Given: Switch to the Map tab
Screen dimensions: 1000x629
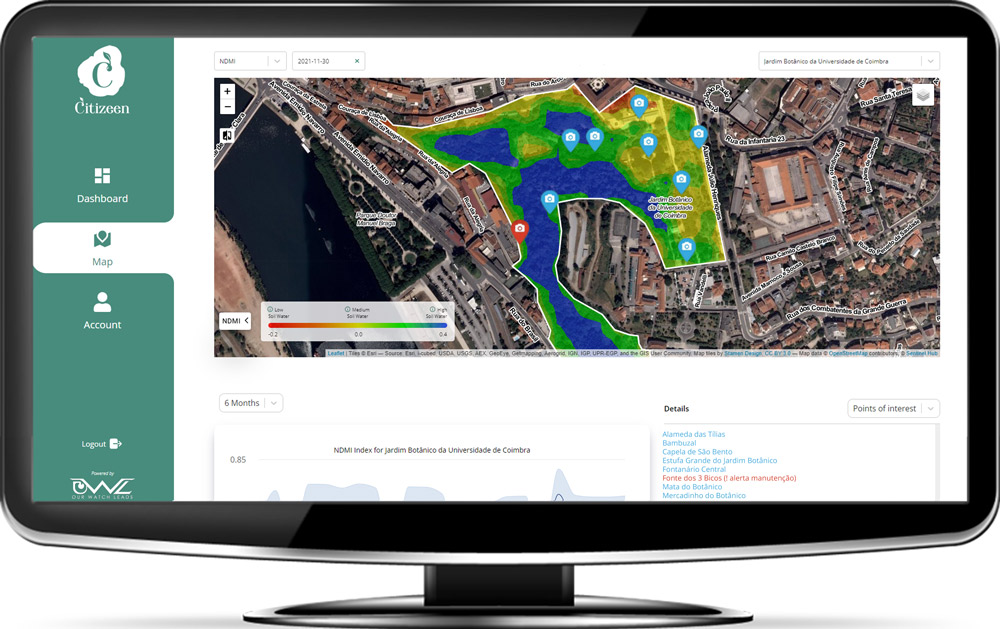Looking at the screenshot, I should (102, 247).
